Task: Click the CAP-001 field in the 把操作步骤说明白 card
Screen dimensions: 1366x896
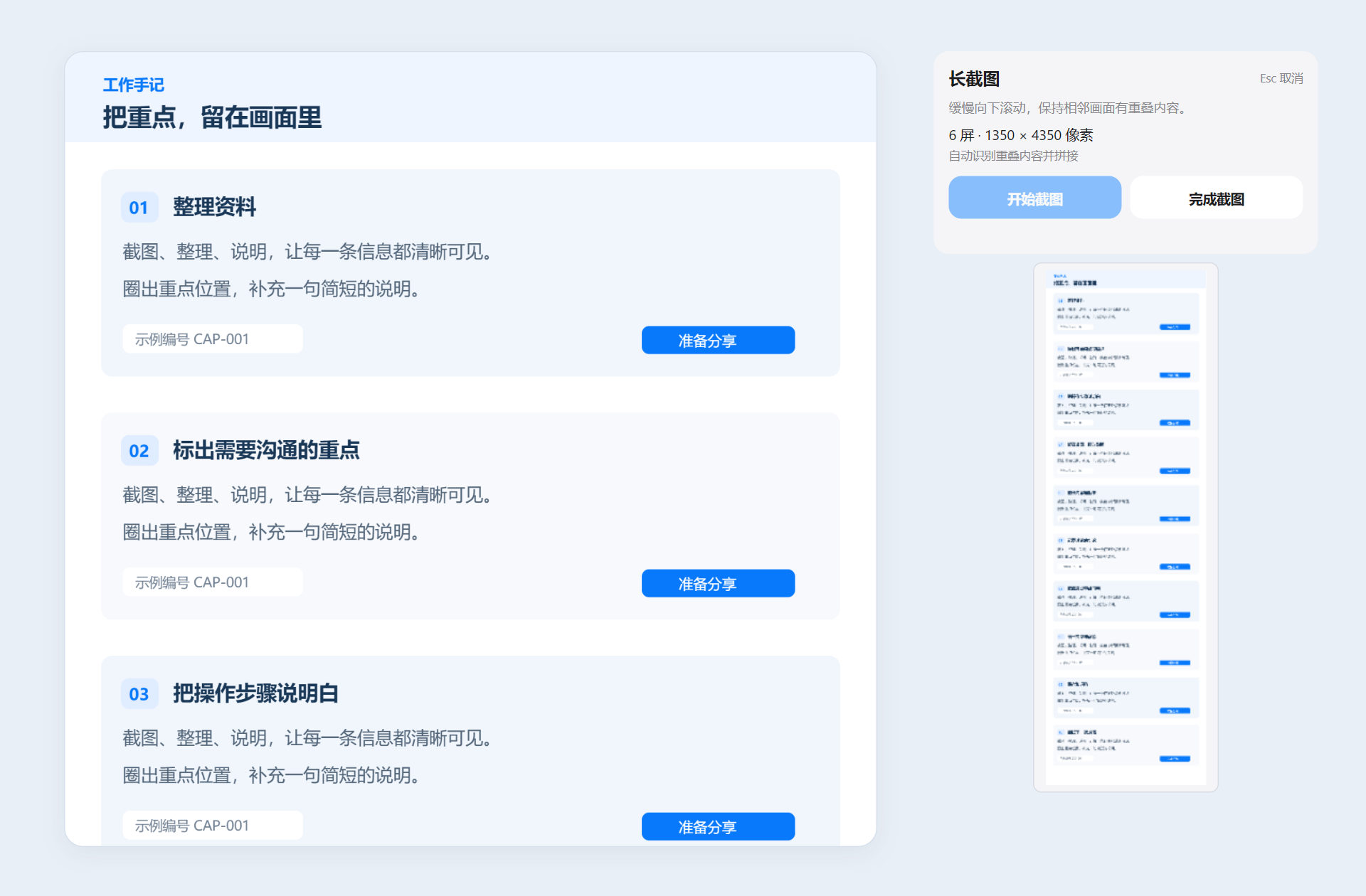Action: (213, 826)
